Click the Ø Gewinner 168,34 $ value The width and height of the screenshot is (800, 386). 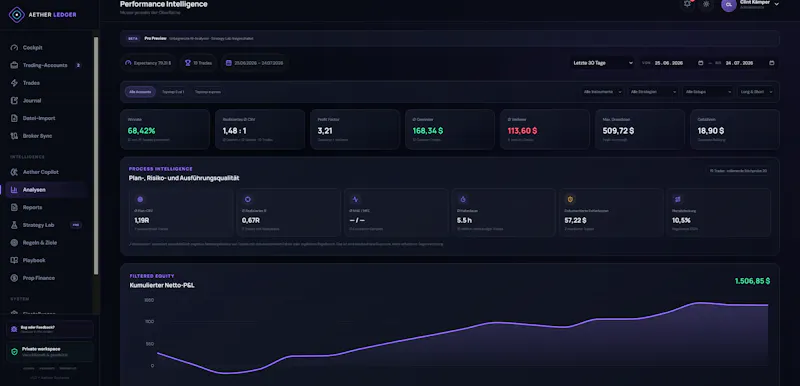point(428,131)
